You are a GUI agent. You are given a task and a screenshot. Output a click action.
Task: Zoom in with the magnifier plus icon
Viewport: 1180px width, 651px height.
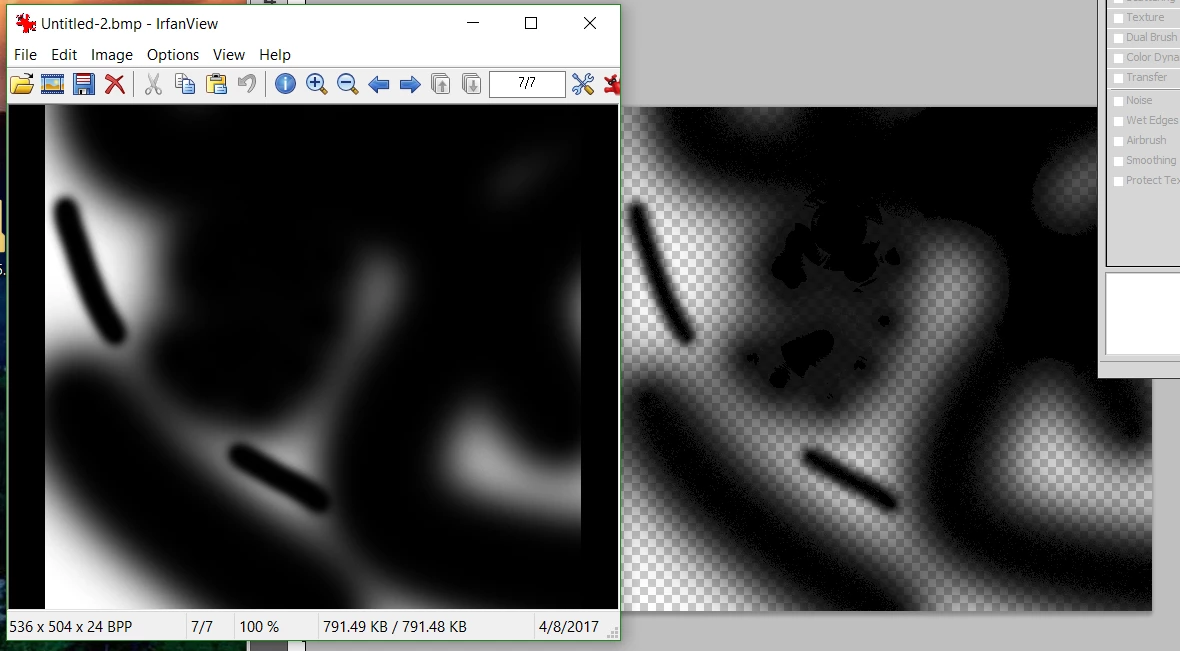(317, 84)
